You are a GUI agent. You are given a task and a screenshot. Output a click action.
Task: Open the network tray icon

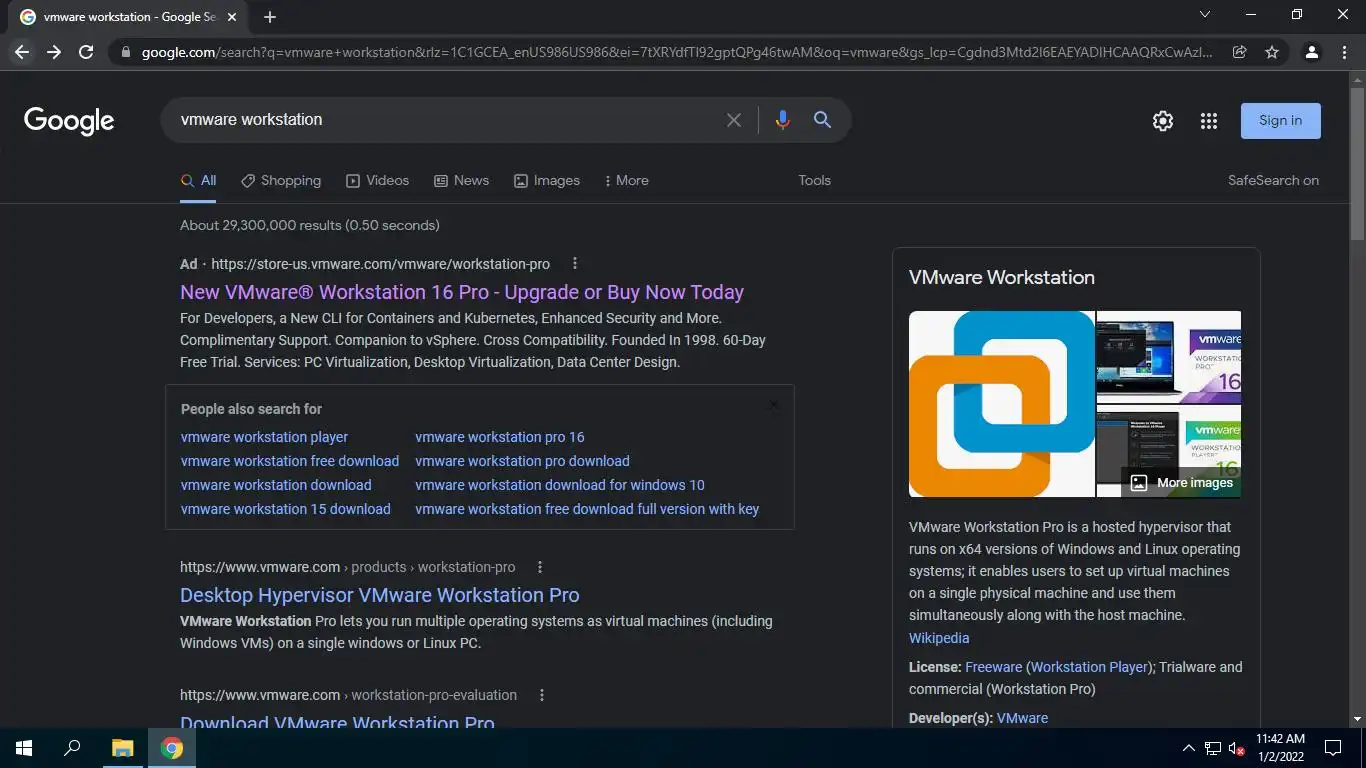[1213, 748]
